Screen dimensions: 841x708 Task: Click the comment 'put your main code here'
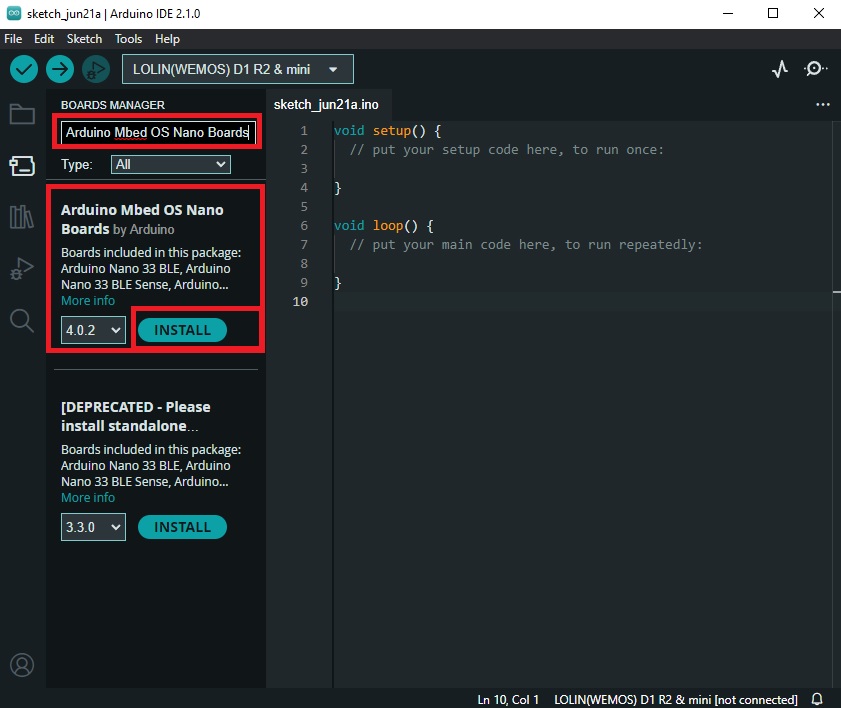pos(526,245)
